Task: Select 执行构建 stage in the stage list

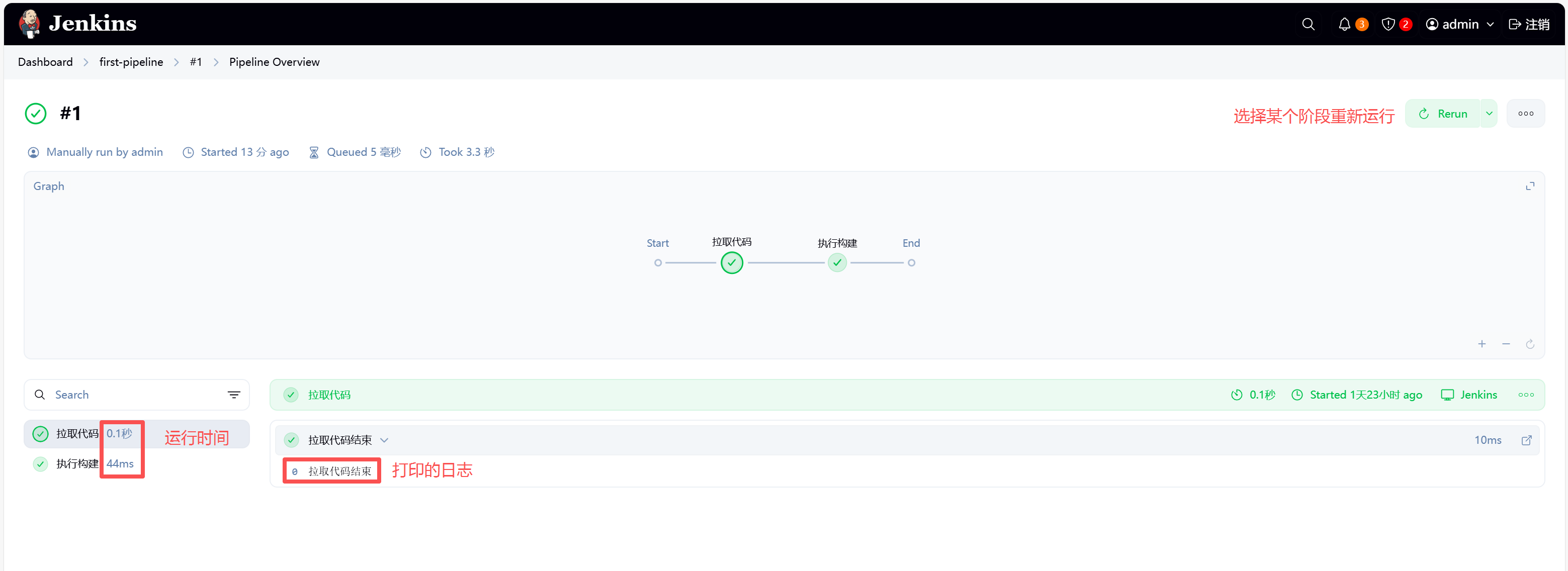Action: [x=77, y=464]
